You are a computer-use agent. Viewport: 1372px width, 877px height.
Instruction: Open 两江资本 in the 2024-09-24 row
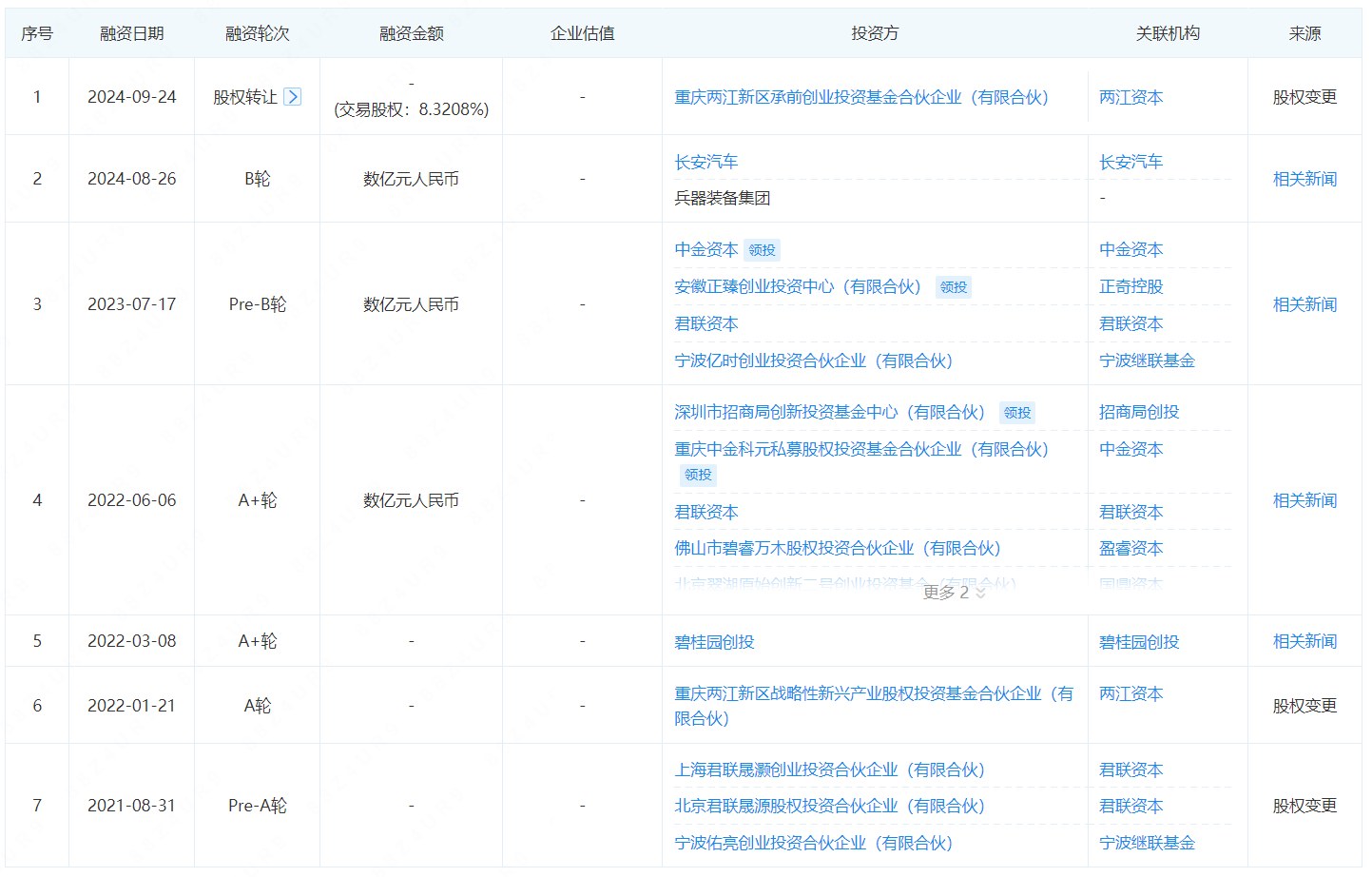pos(1130,97)
